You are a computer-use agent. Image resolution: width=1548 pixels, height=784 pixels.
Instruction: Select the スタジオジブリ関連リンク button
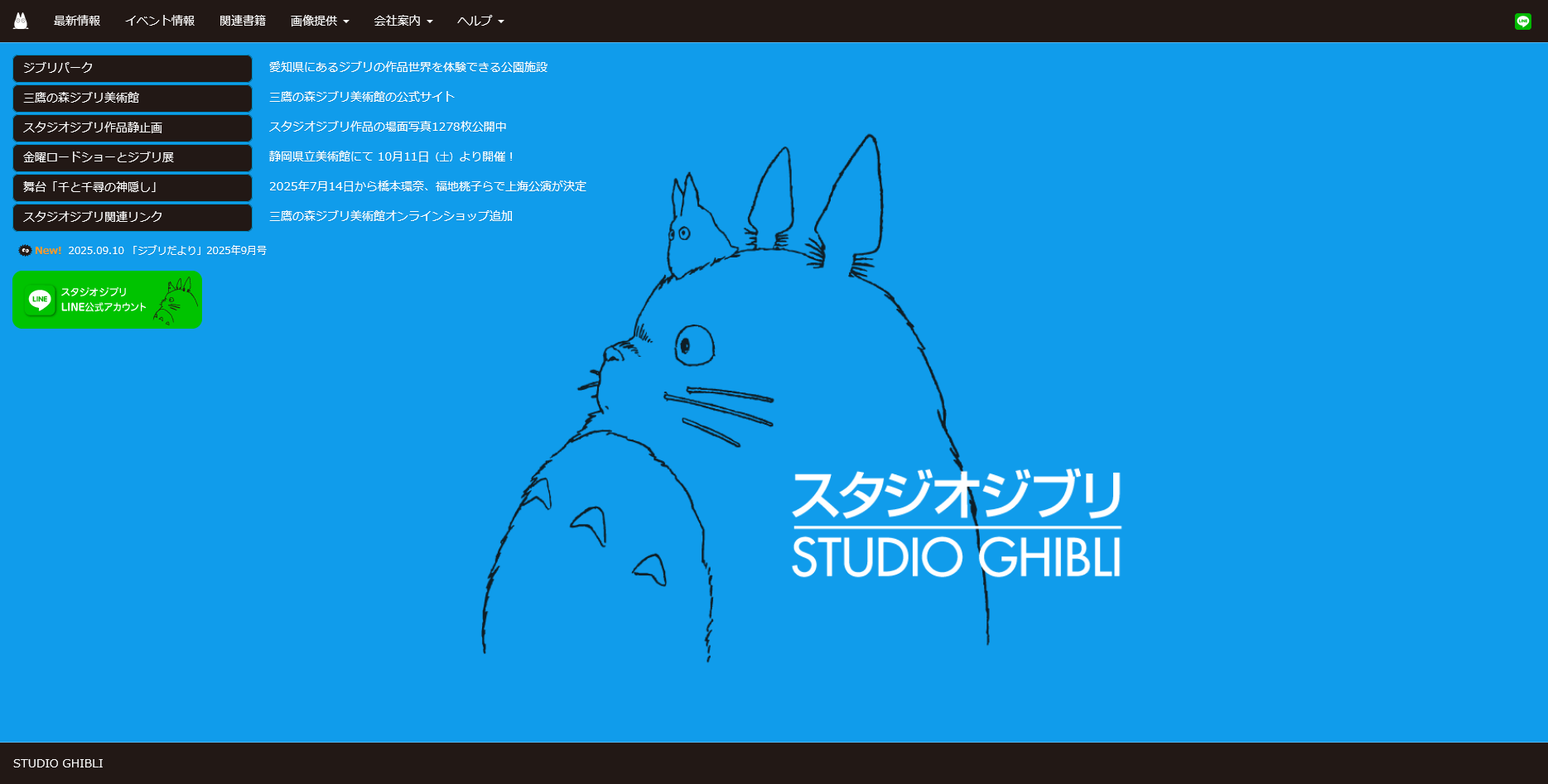[132, 218]
